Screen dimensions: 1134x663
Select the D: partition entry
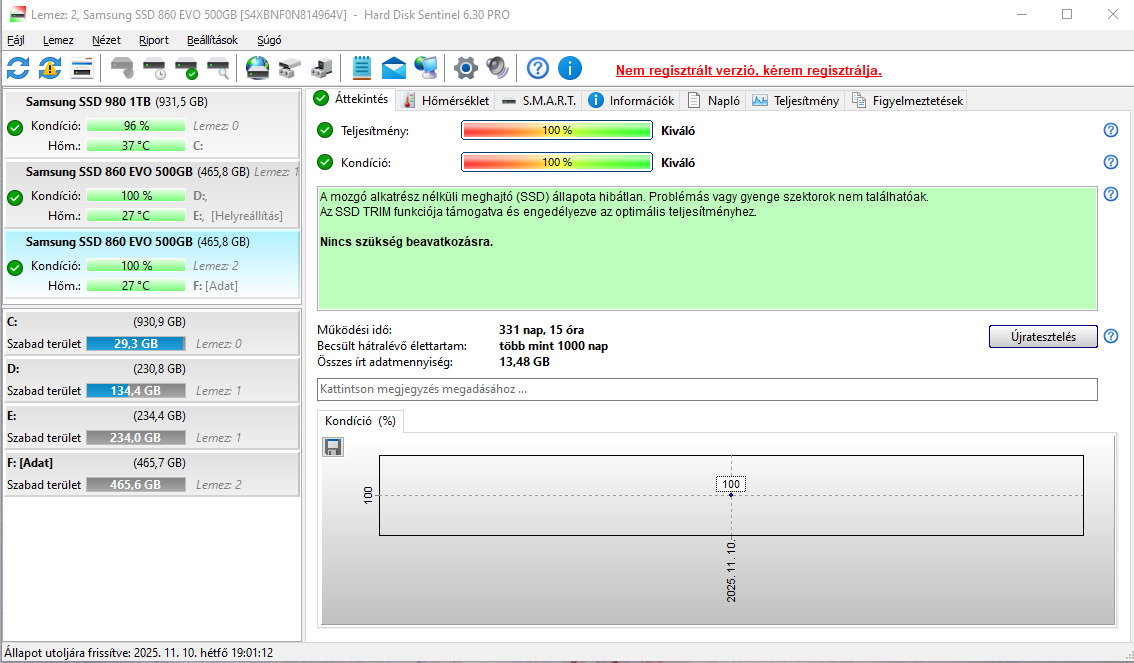152,380
